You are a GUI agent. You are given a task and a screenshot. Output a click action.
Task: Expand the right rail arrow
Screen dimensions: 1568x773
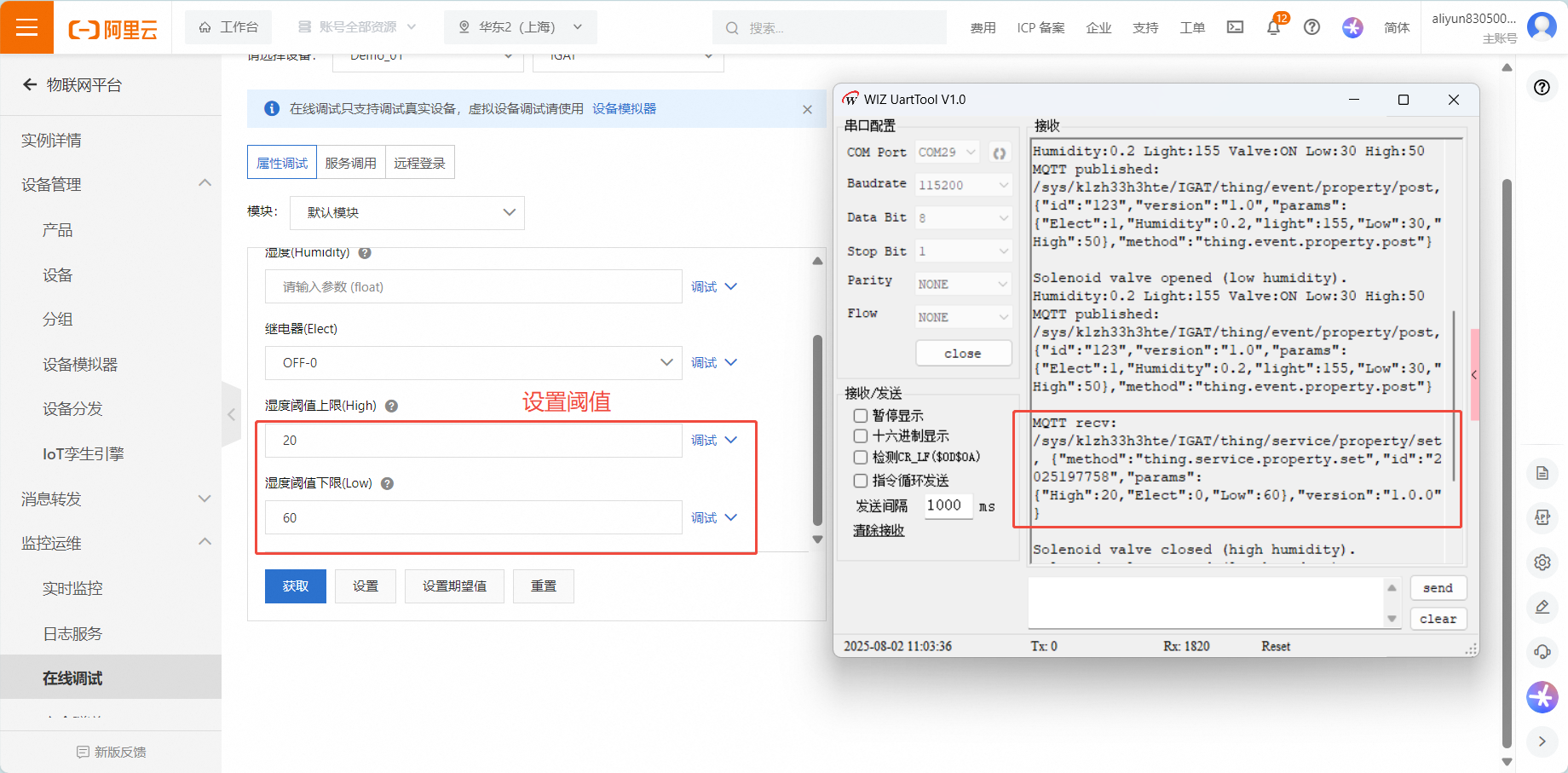(1542, 741)
